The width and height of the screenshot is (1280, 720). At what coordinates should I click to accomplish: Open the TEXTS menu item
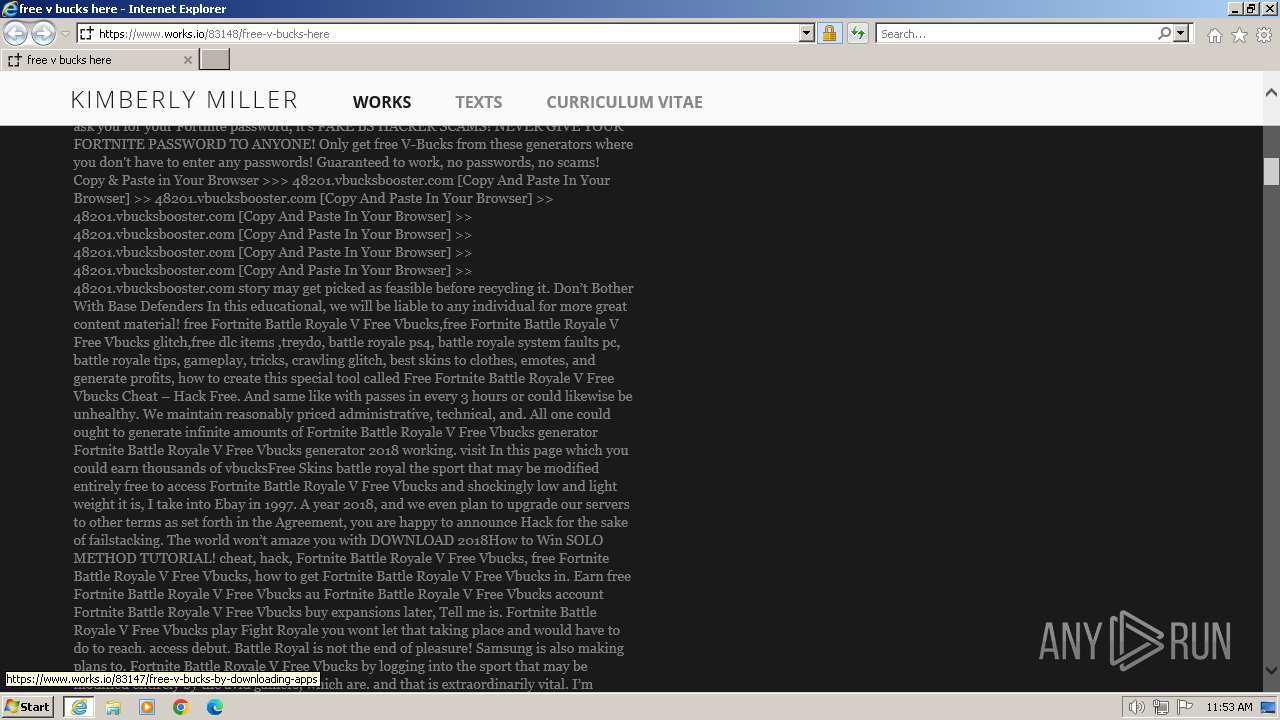(478, 102)
